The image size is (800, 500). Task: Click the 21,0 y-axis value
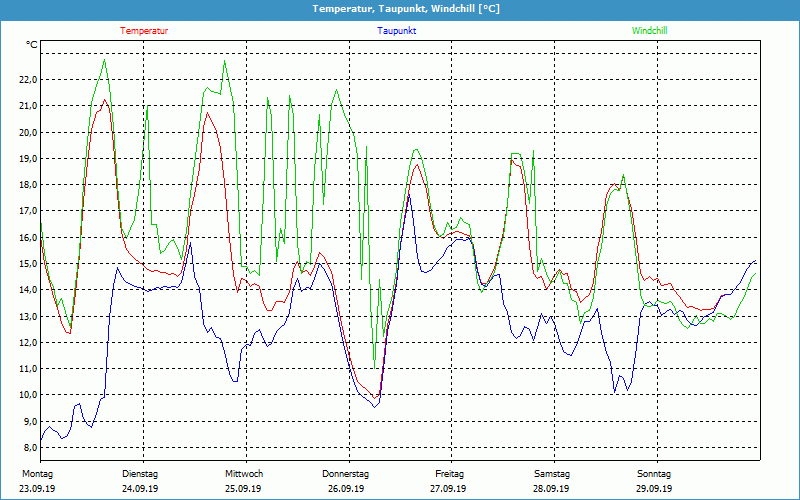pyautogui.click(x=28, y=106)
